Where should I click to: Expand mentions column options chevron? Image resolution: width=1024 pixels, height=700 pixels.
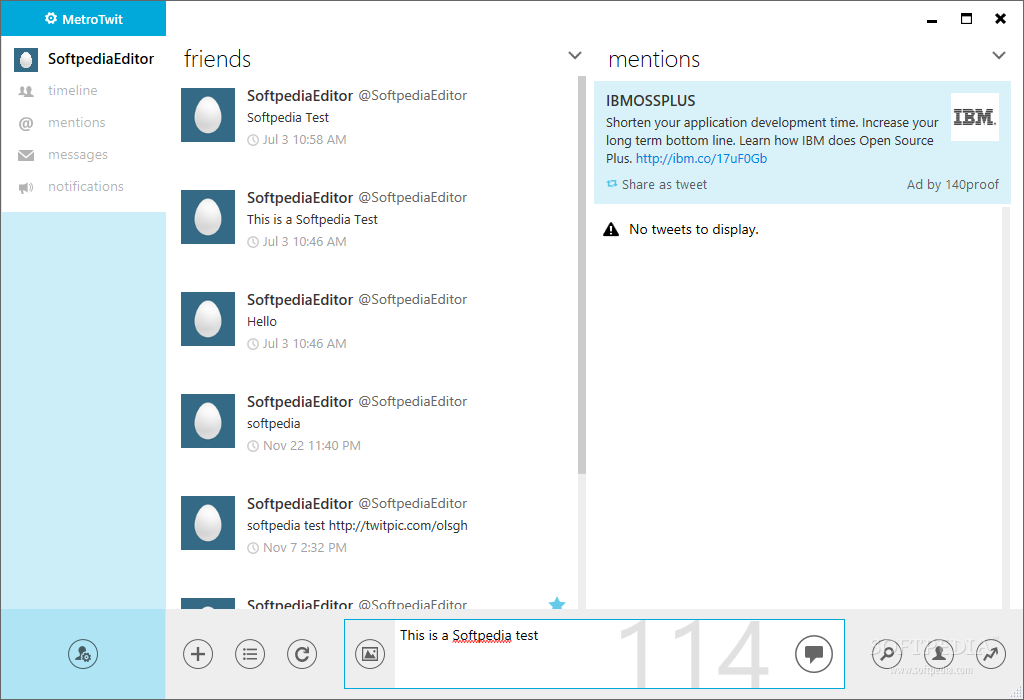click(x=999, y=56)
